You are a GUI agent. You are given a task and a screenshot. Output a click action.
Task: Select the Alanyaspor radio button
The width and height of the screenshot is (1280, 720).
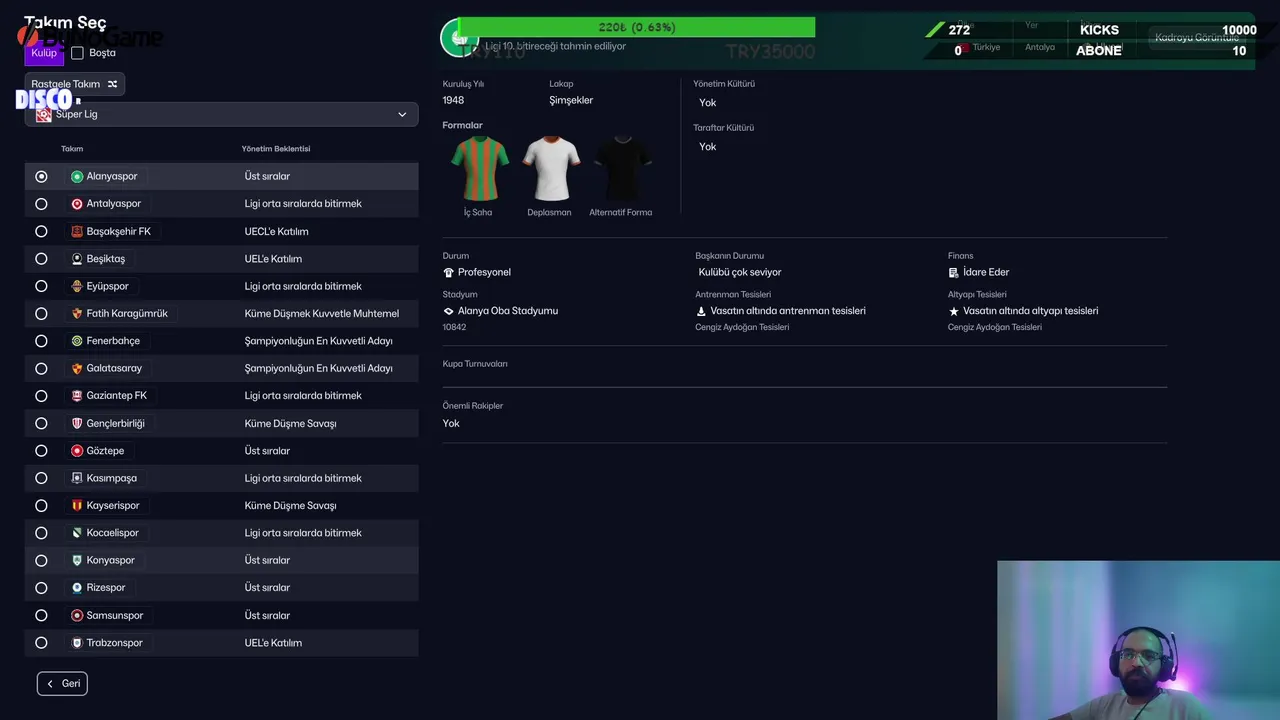pyautogui.click(x=41, y=176)
